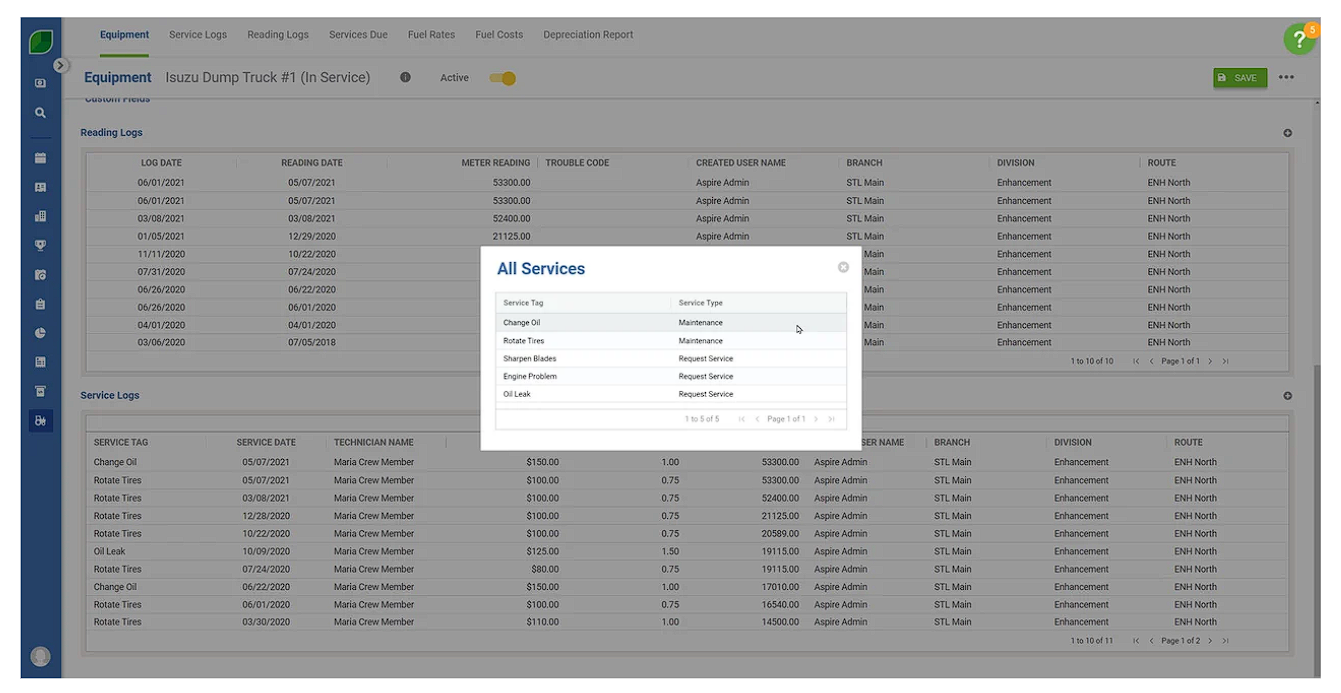This screenshot has width=1341, height=693.
Task: Open the pie chart icon in the sidebar
Action: (40, 333)
